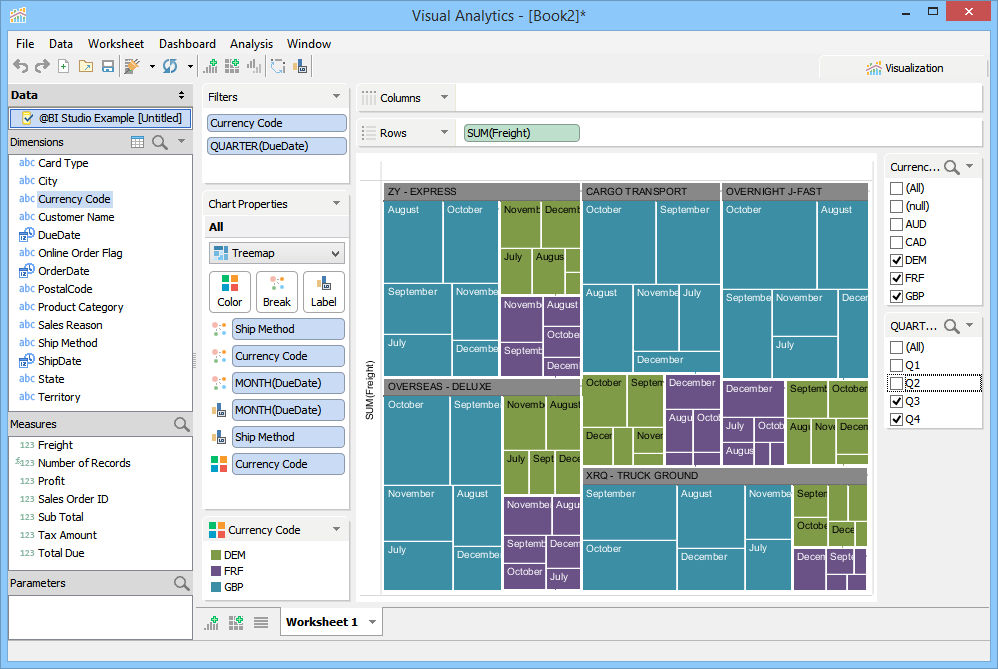Click the GBP teal legend swatch

[x=216, y=587]
